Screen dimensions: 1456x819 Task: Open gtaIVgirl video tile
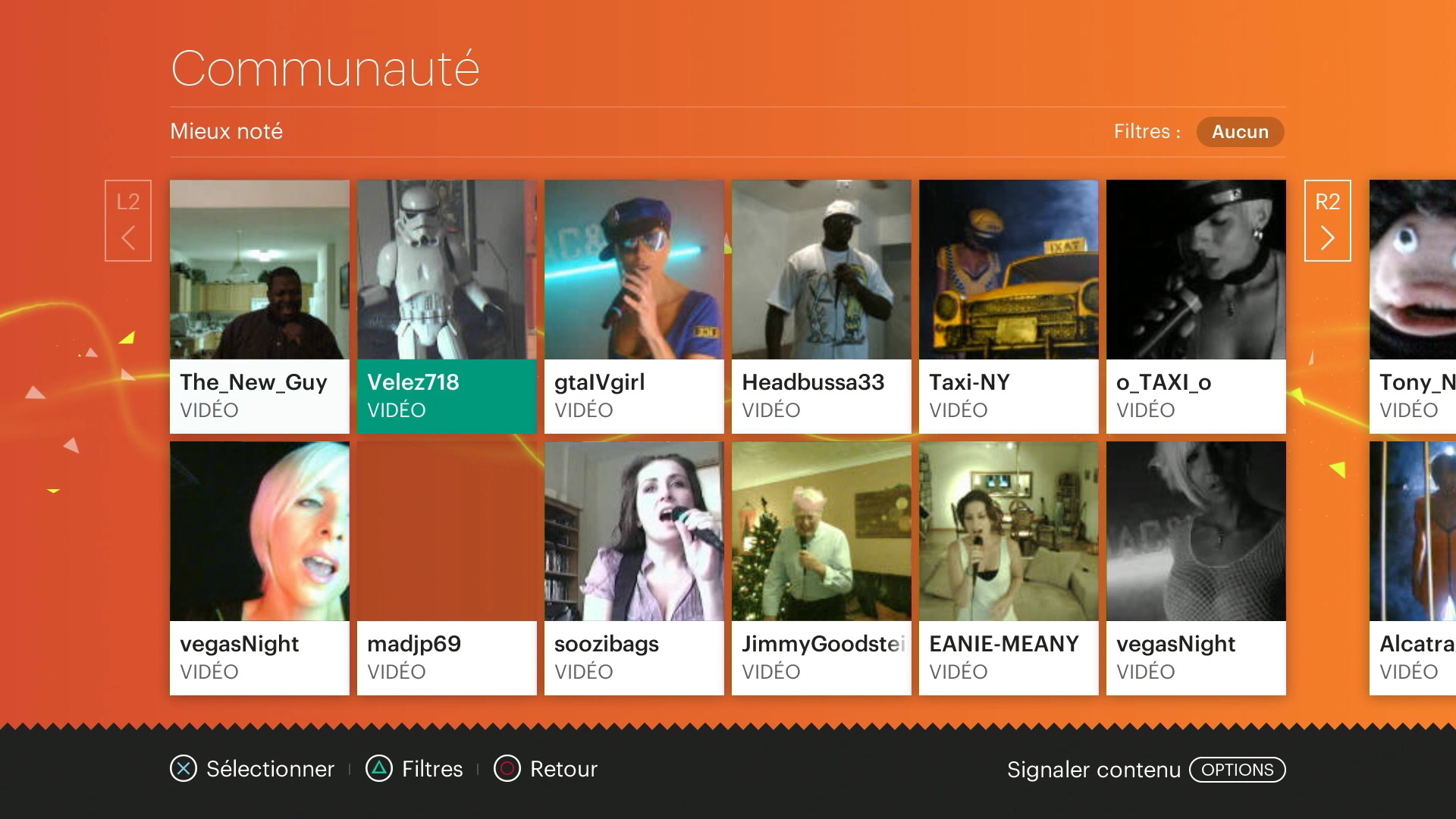634,306
